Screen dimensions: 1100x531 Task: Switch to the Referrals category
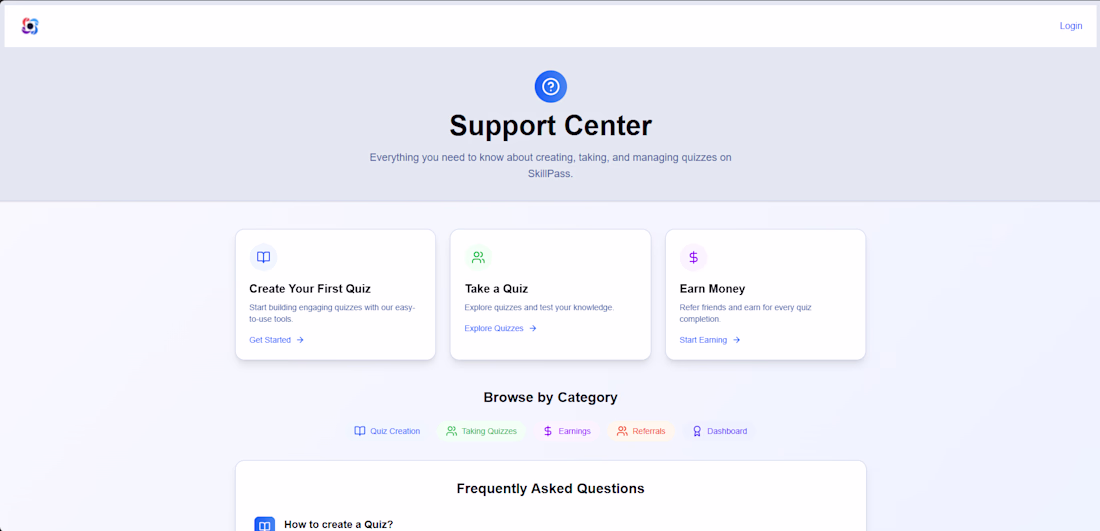click(641, 431)
